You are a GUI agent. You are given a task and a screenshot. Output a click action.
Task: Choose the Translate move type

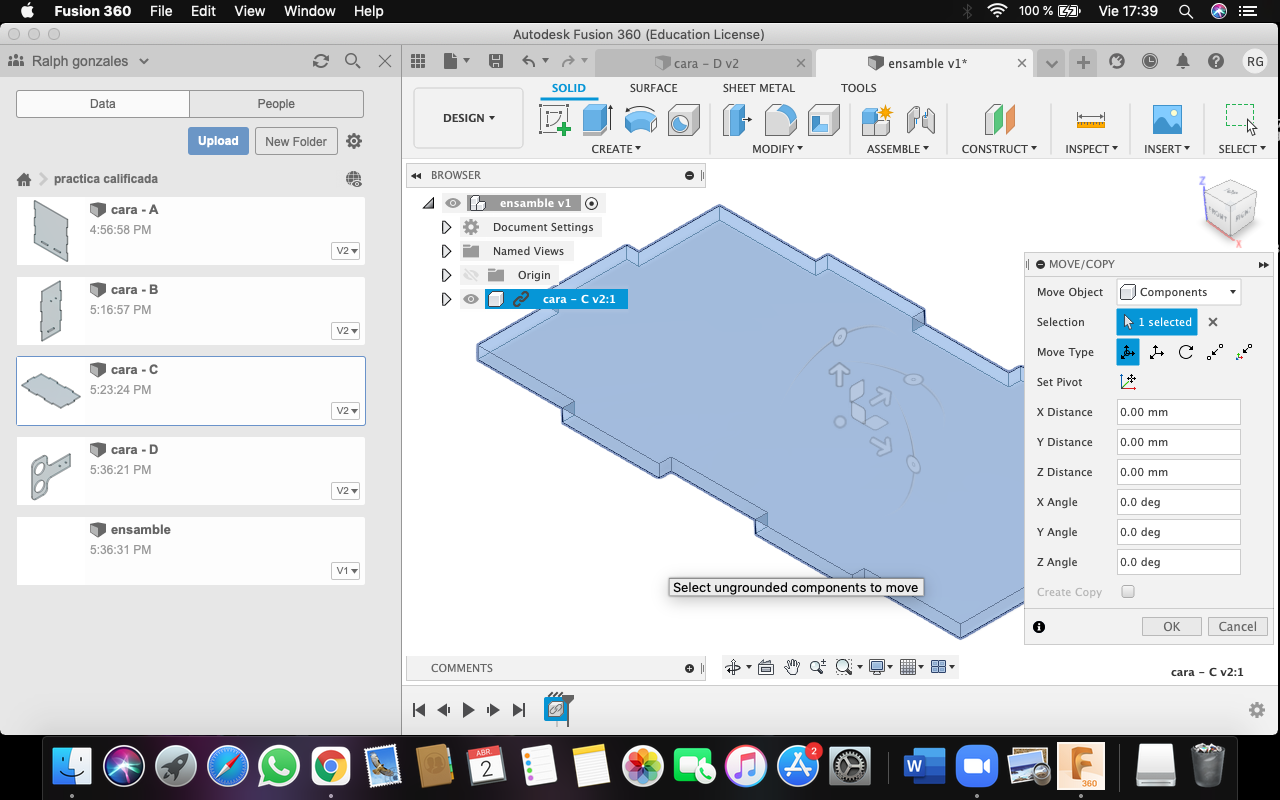click(x=1157, y=352)
